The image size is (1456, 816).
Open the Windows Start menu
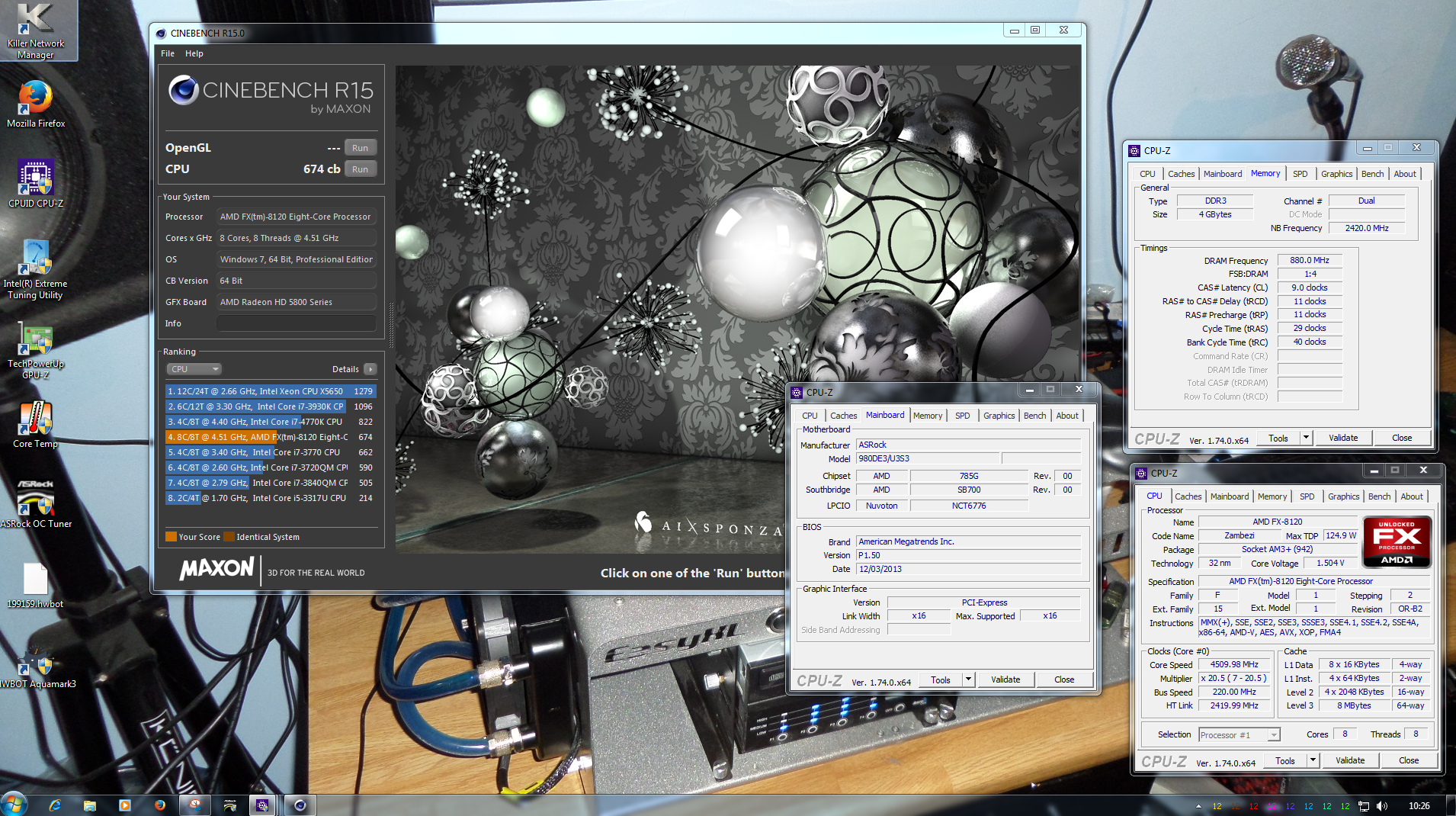tap(14, 805)
